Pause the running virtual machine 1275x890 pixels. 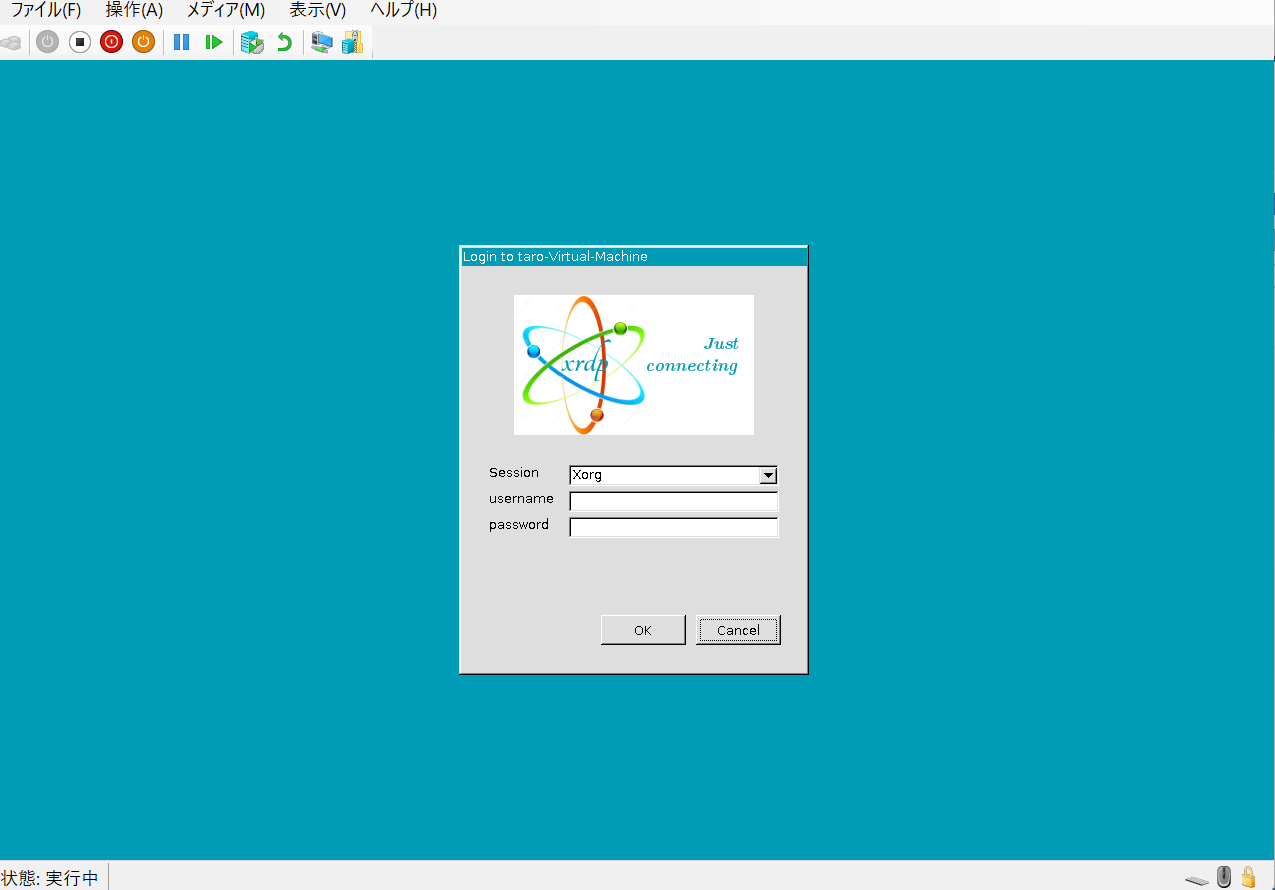181,42
